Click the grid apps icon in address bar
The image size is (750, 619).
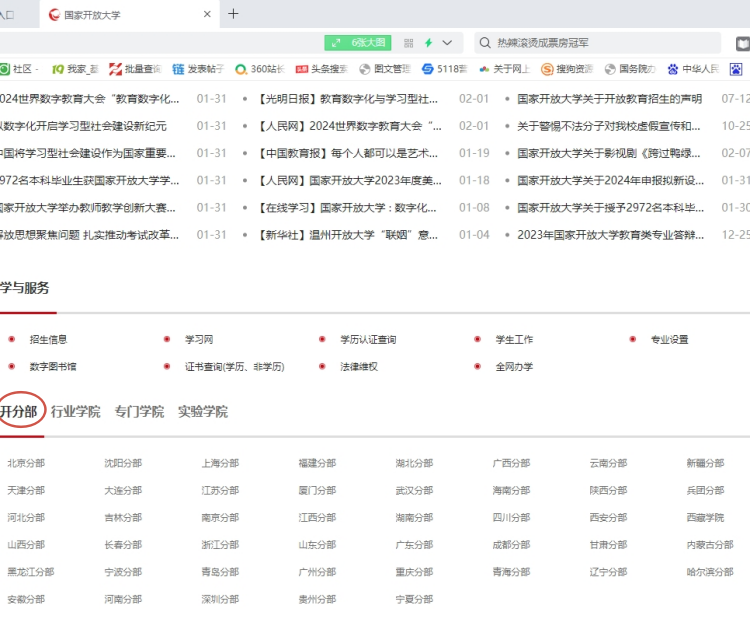pos(408,43)
